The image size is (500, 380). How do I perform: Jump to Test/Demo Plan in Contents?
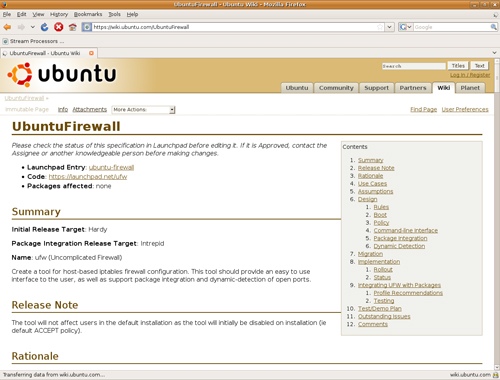(x=380, y=309)
